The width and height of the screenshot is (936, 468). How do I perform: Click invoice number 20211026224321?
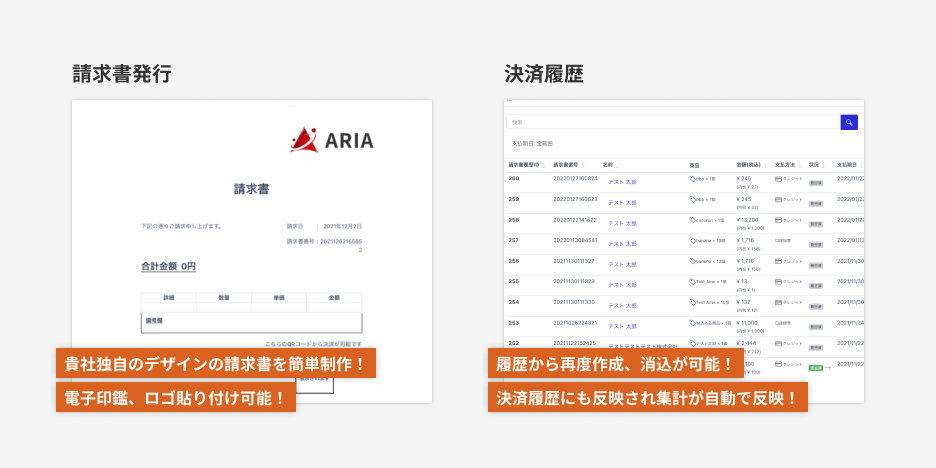click(575, 323)
